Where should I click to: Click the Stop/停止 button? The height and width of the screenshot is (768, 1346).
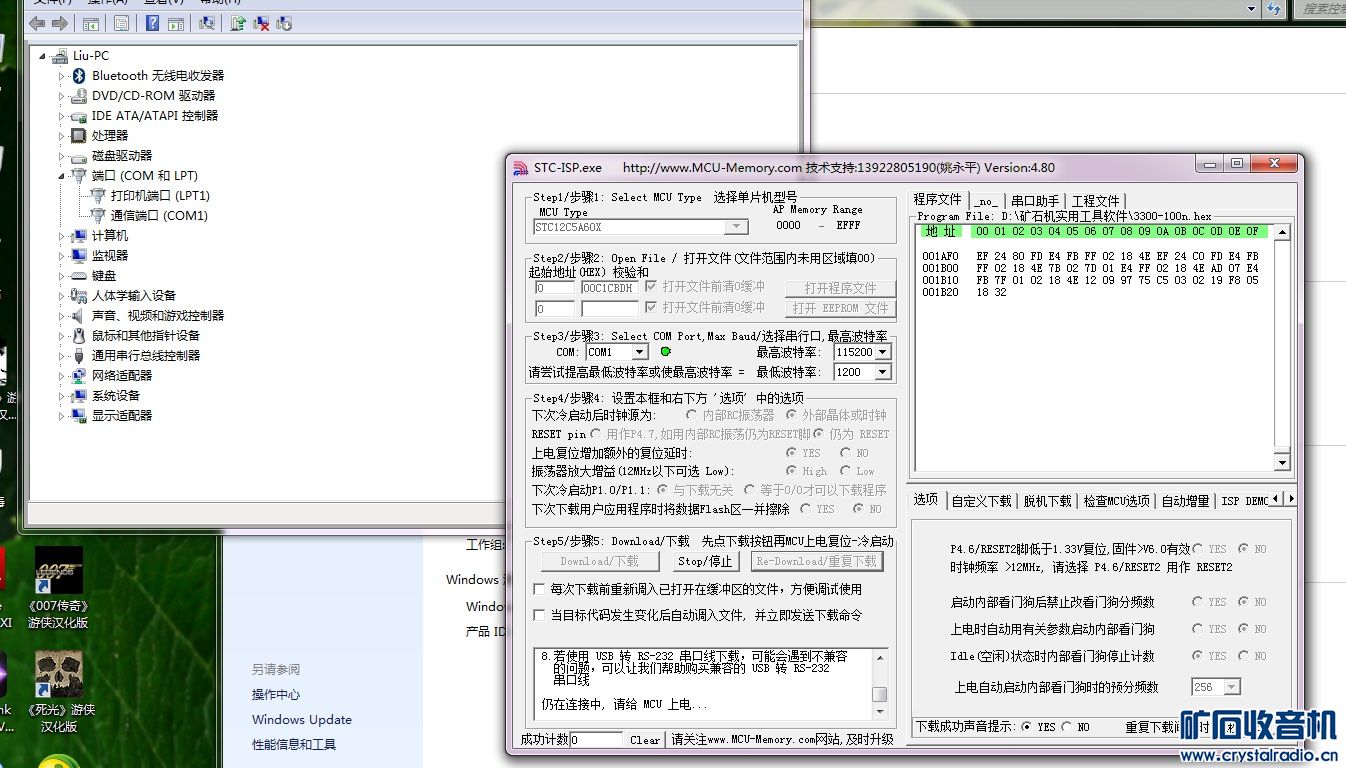coord(705,562)
